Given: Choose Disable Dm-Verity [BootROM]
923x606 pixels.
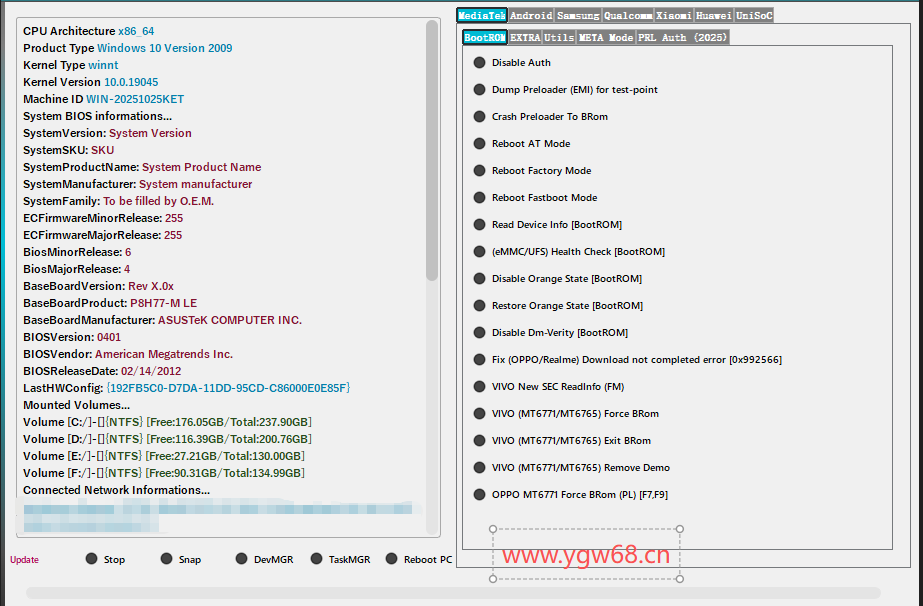Looking at the screenshot, I should pos(551,333).
